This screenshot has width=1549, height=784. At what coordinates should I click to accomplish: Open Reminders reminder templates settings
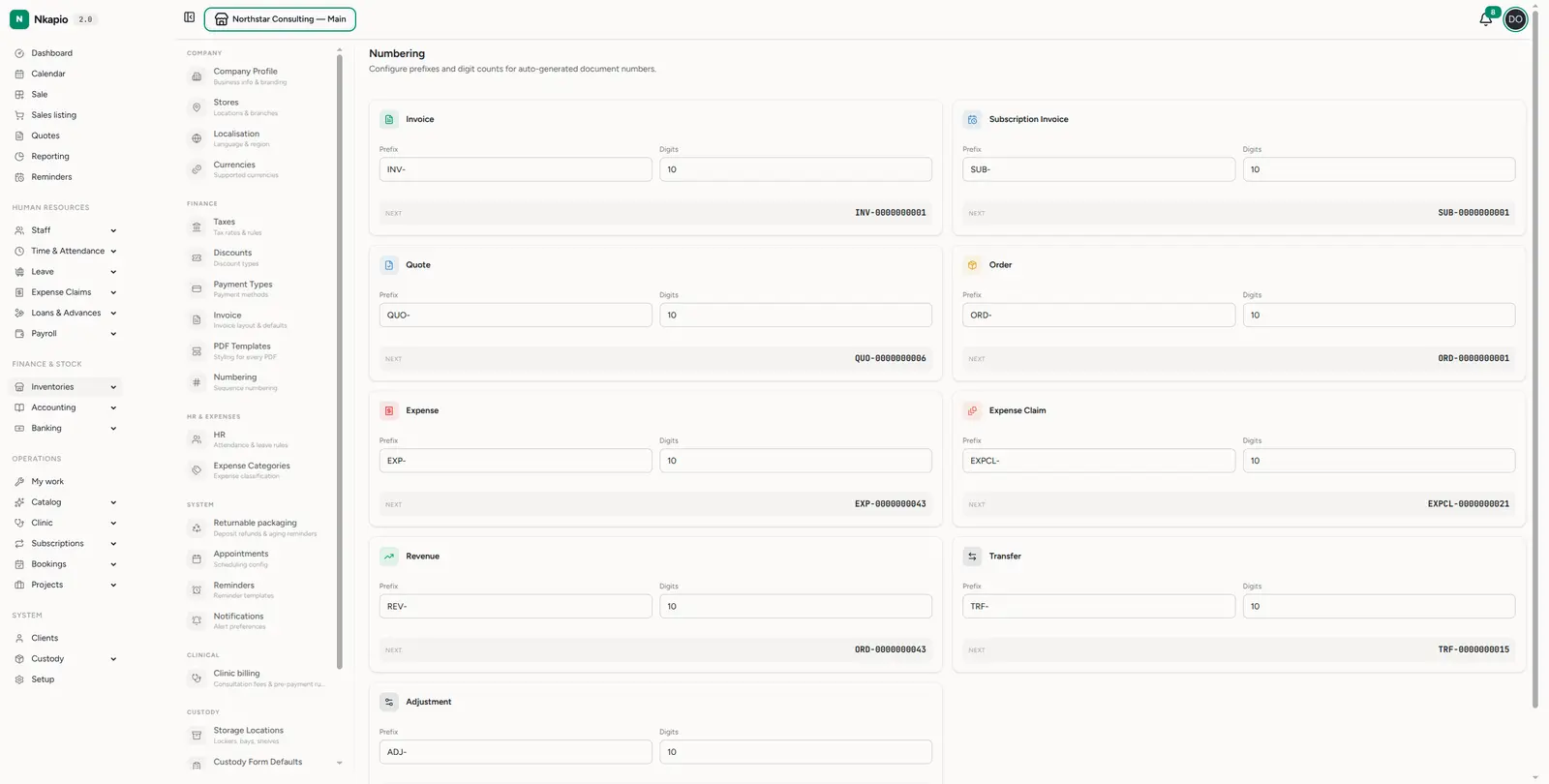pyautogui.click(x=258, y=589)
